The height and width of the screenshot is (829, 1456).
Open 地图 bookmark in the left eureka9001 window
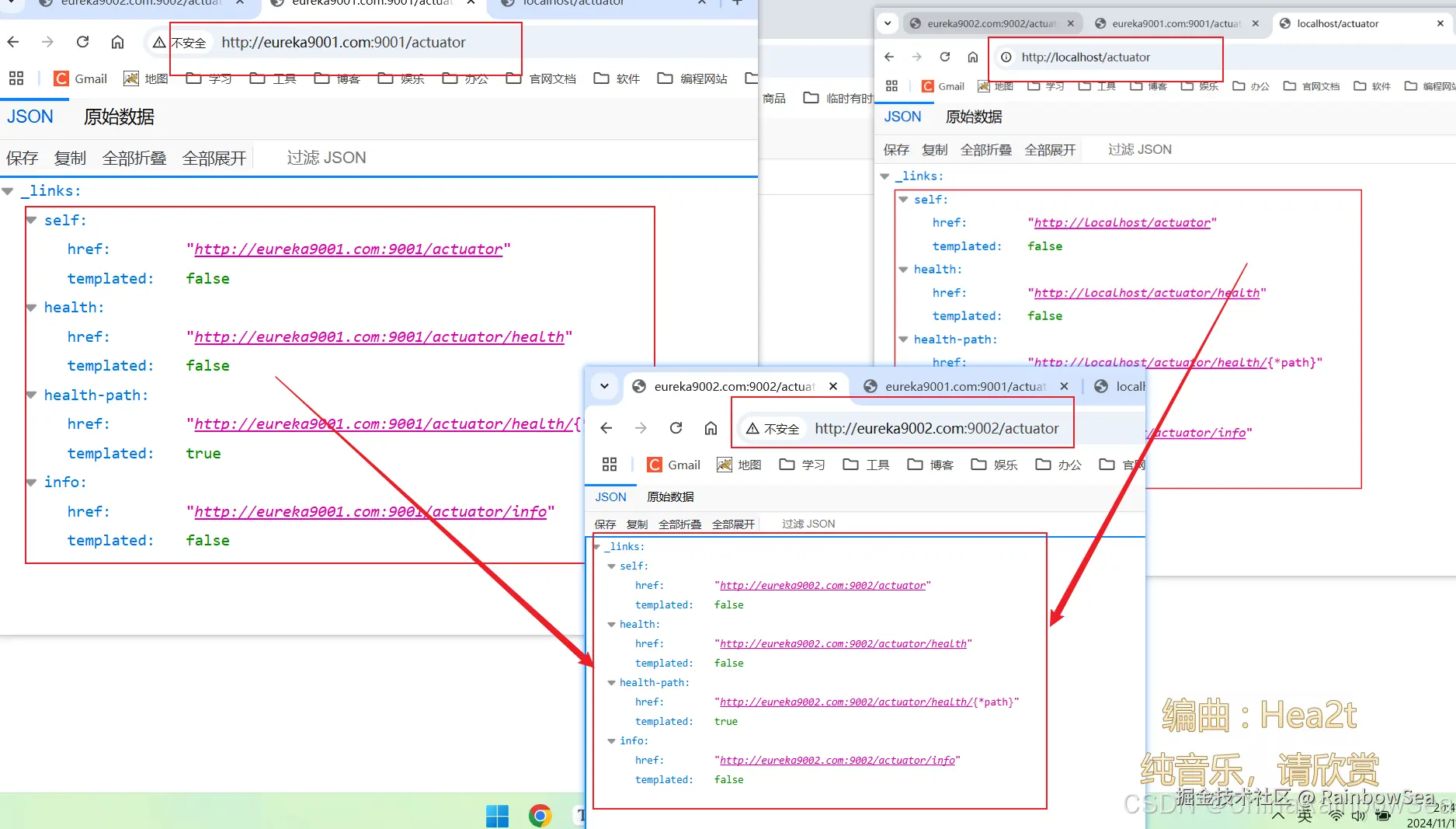point(146,78)
